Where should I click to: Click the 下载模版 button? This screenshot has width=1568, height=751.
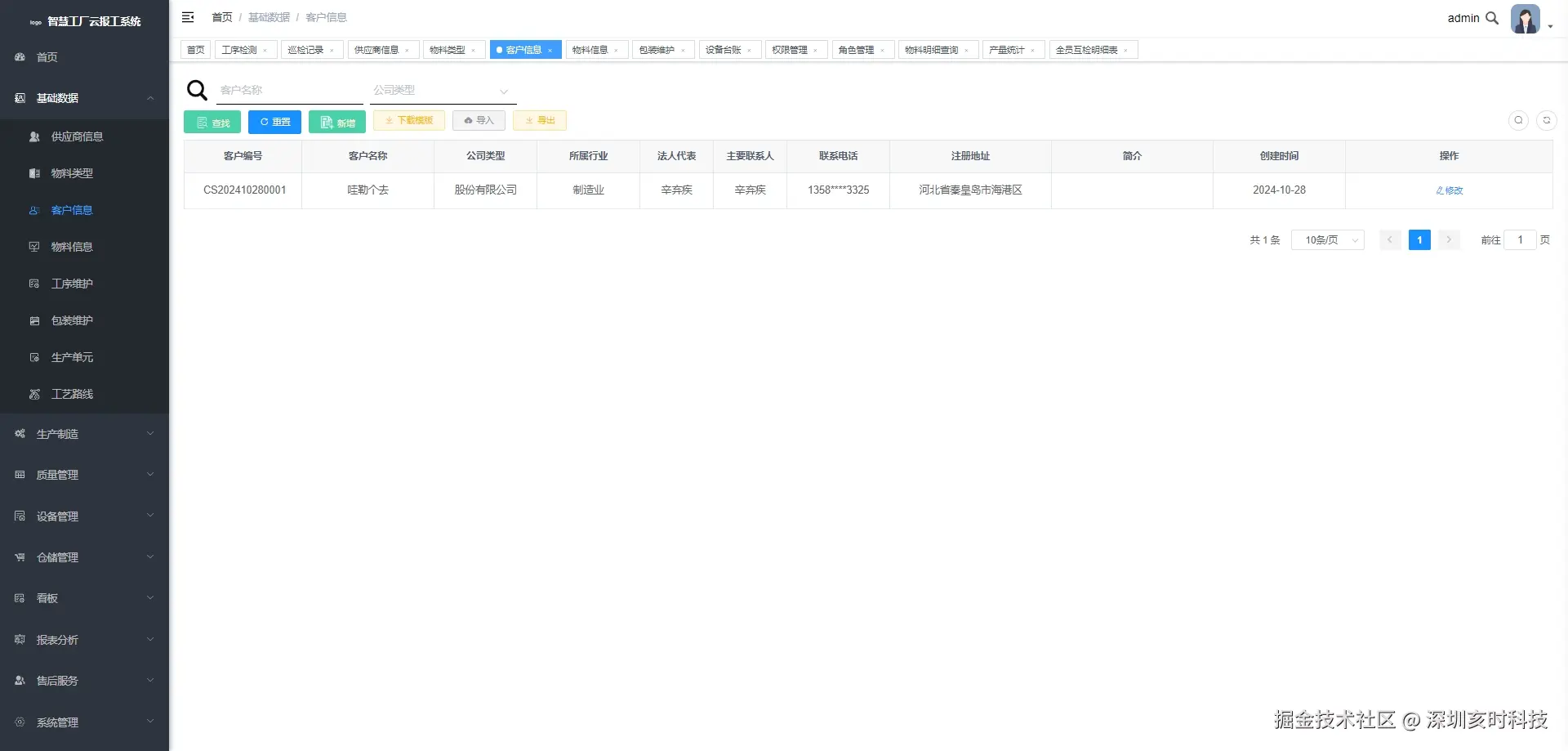(x=409, y=120)
